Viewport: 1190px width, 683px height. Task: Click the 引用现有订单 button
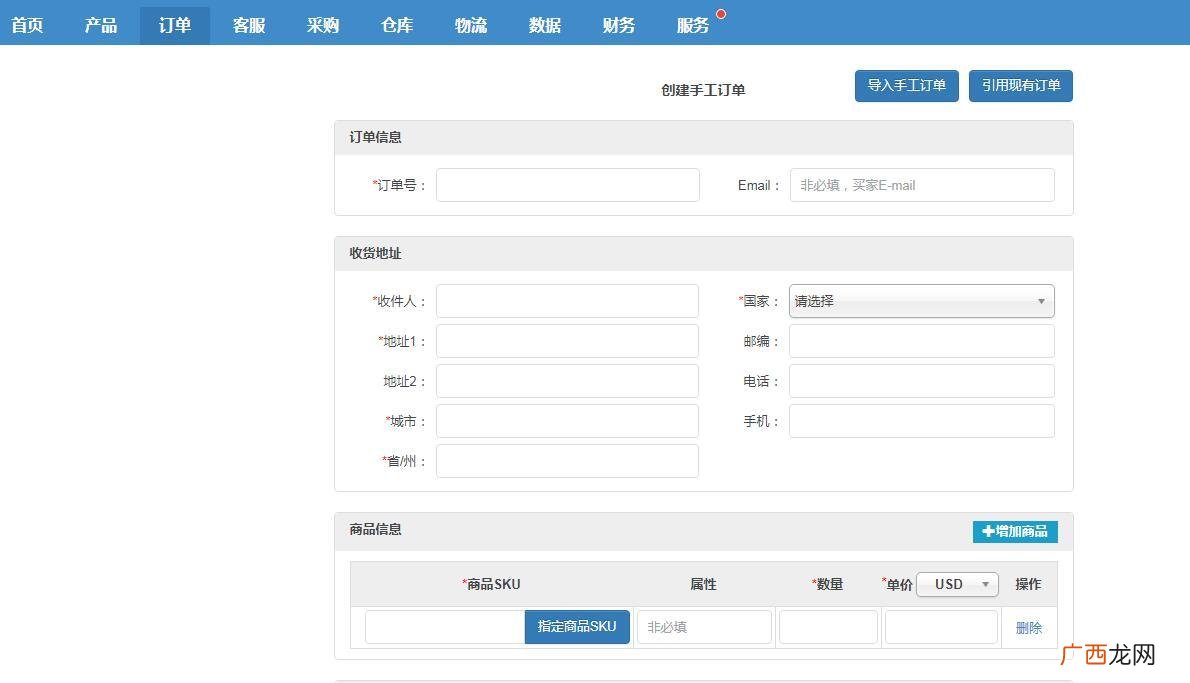pyautogui.click(x=1021, y=86)
